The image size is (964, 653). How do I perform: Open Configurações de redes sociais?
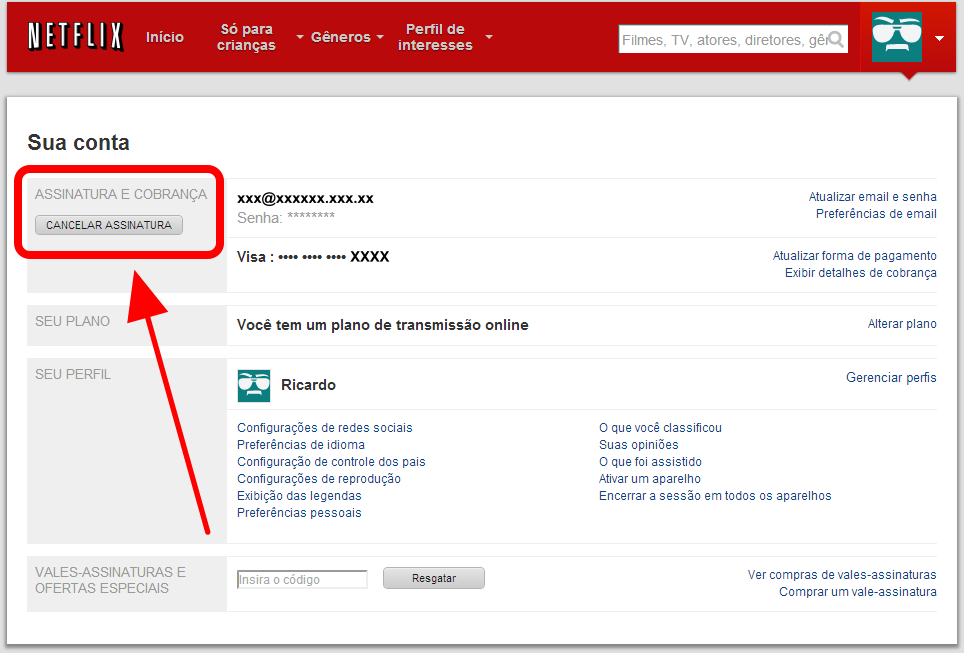325,428
